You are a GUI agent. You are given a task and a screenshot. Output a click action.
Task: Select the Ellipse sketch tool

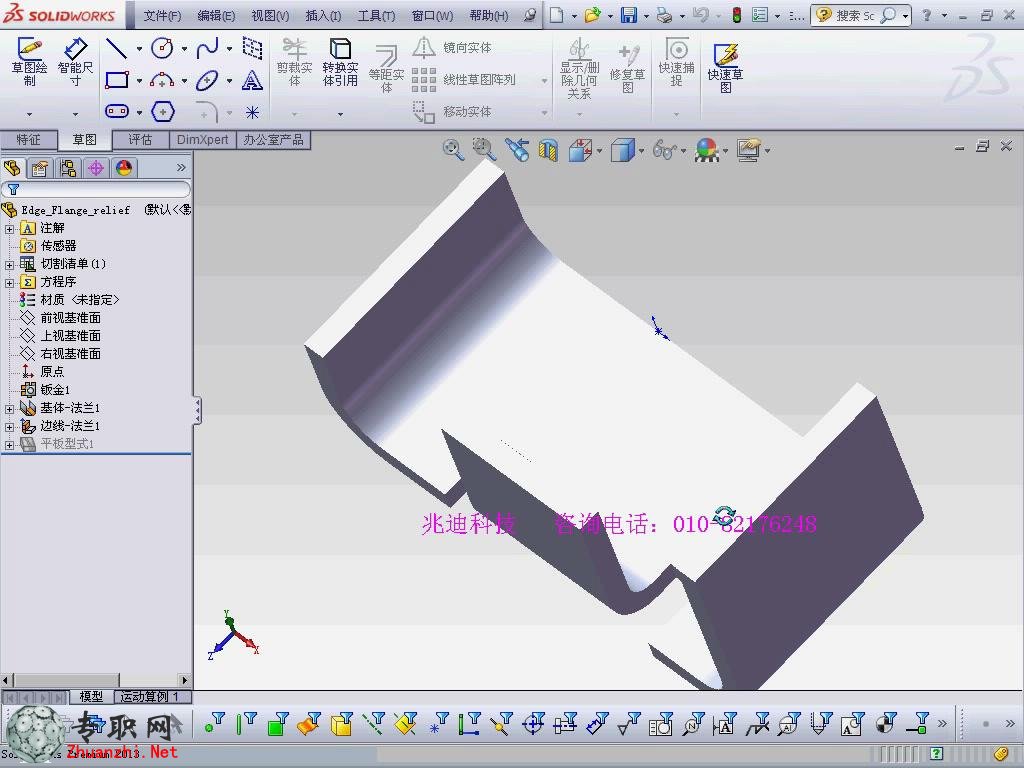[207, 80]
